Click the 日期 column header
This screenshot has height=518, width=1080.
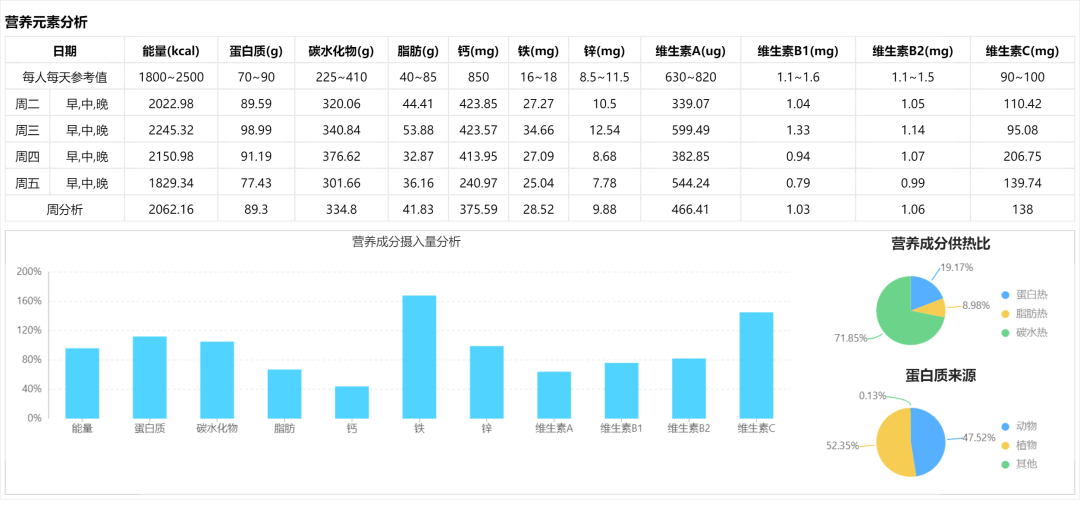(x=65, y=50)
